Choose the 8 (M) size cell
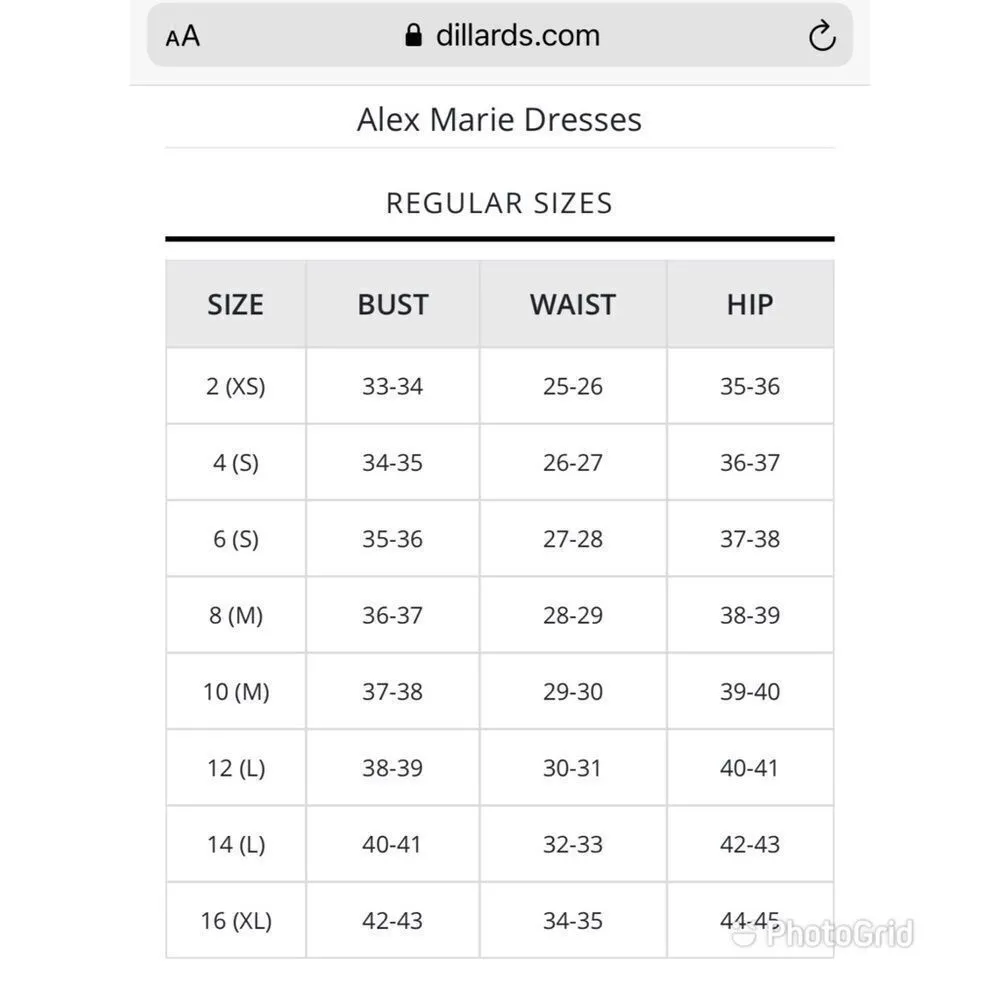The width and height of the screenshot is (1000, 1000). coord(236,615)
